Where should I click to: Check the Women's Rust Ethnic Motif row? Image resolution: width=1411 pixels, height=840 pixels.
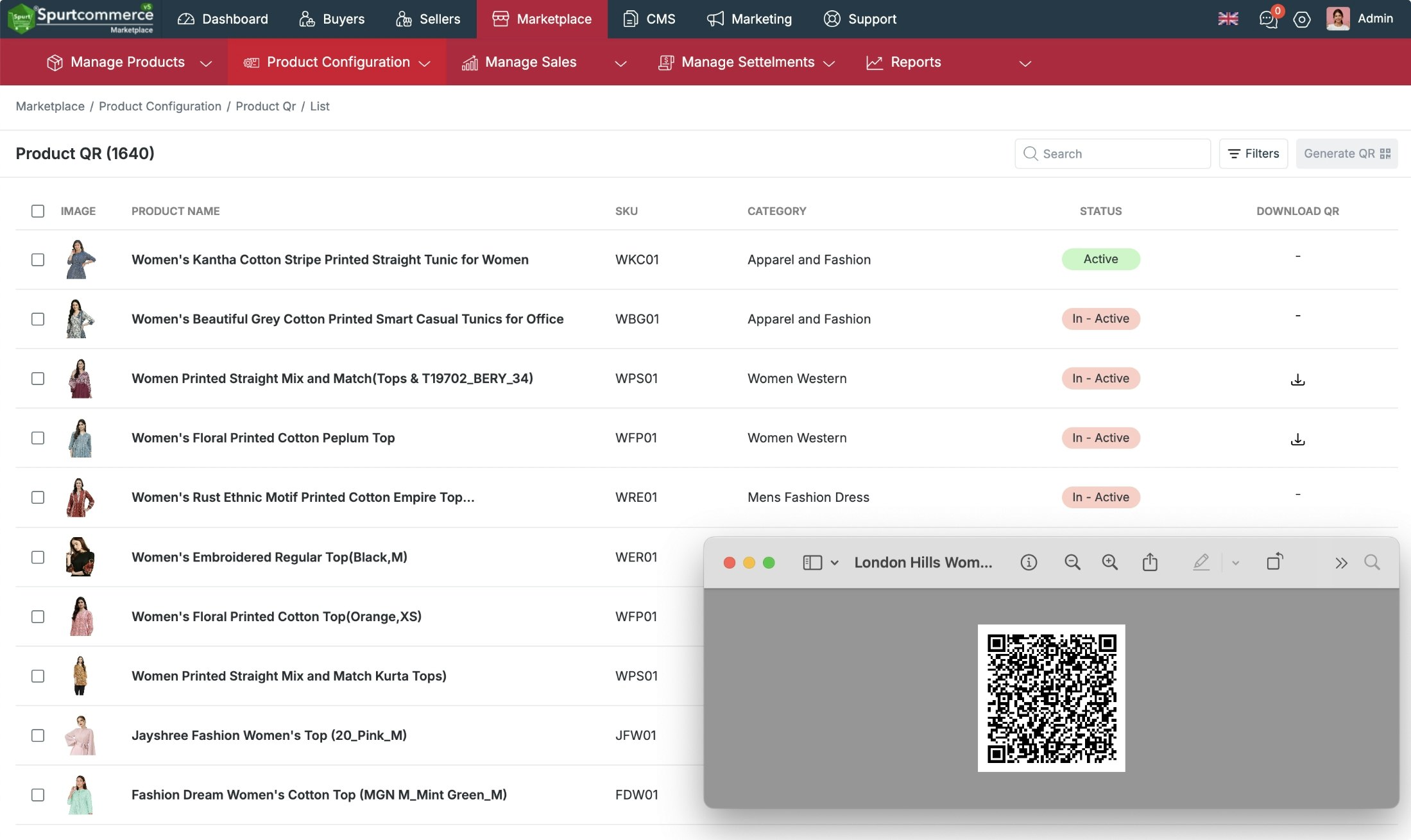tap(38, 497)
